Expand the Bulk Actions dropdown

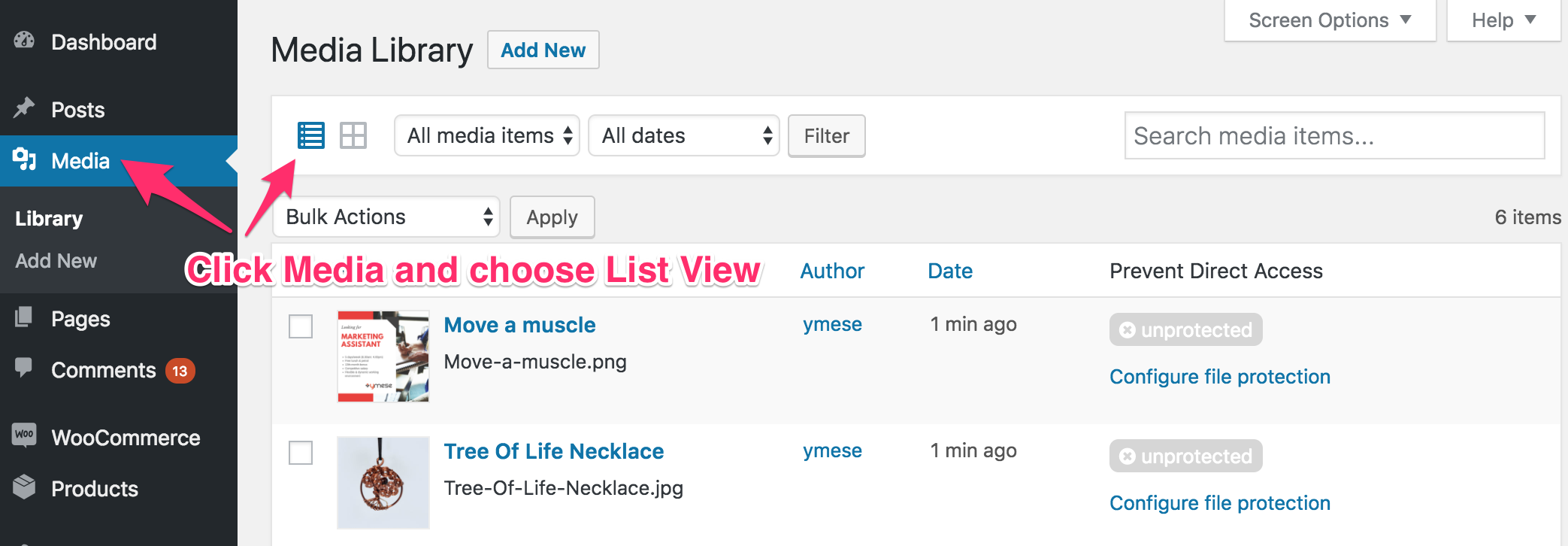point(386,217)
